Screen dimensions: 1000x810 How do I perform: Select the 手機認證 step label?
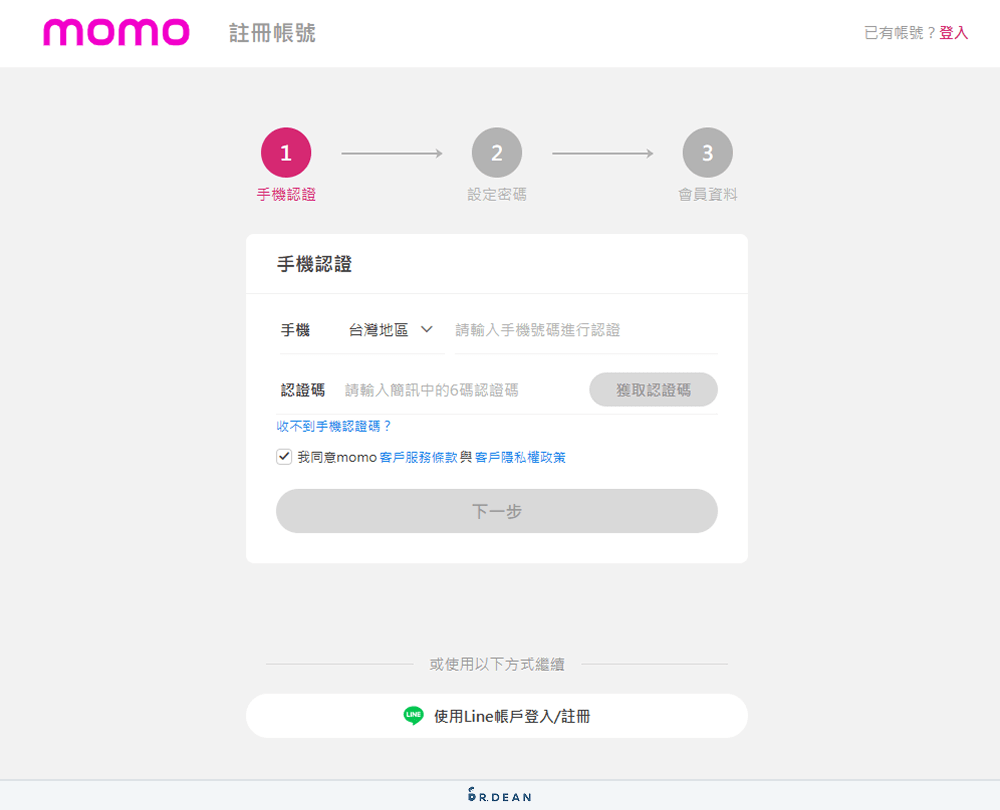286,194
